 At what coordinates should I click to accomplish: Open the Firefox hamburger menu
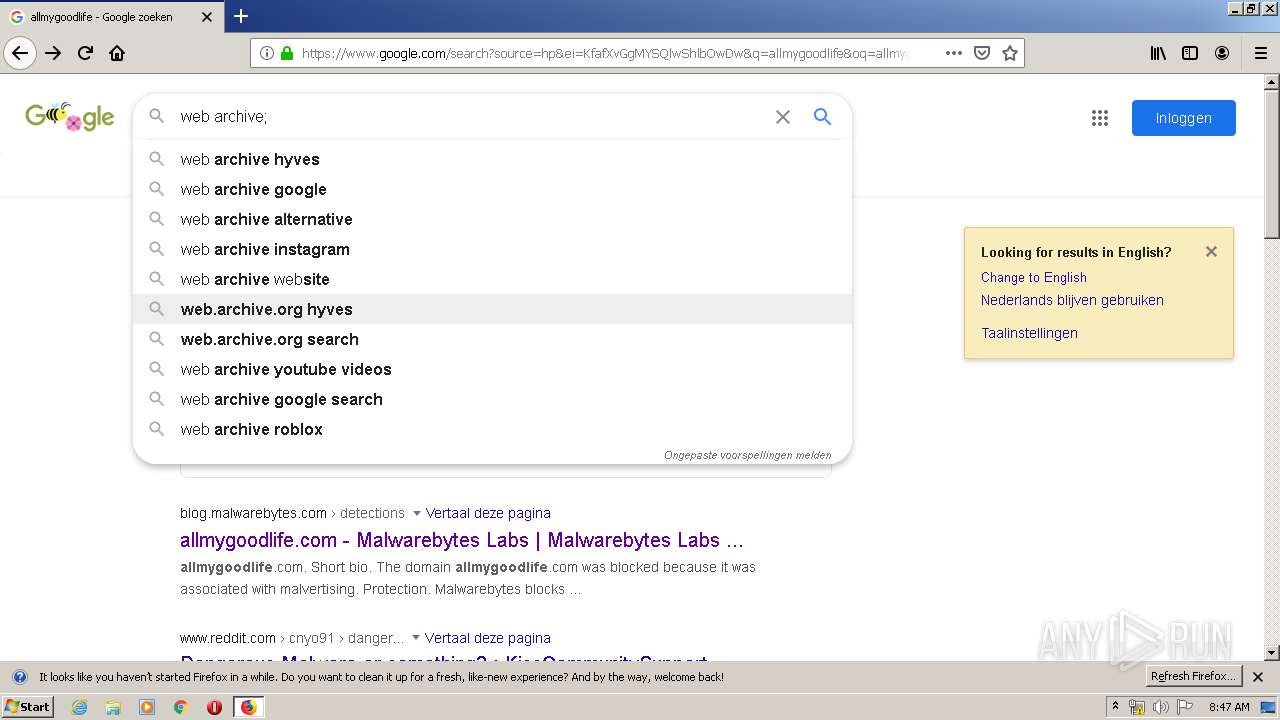(1260, 53)
